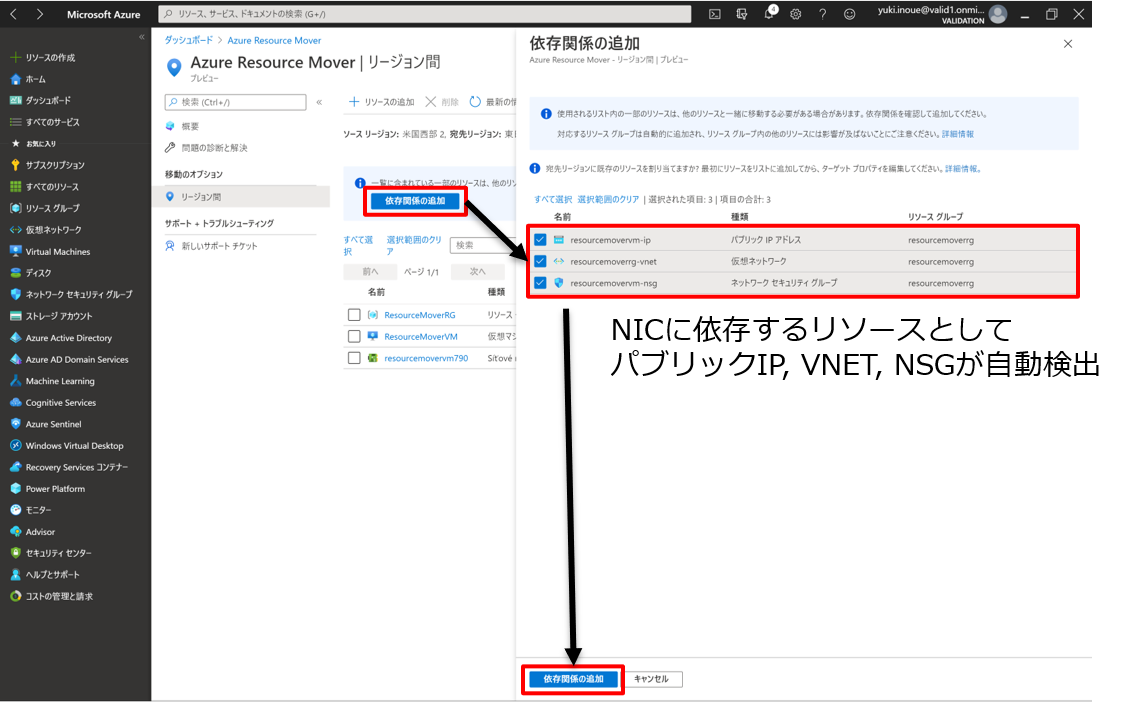Open ホーム in the sidebar
1122x702 pixels.
[29, 79]
